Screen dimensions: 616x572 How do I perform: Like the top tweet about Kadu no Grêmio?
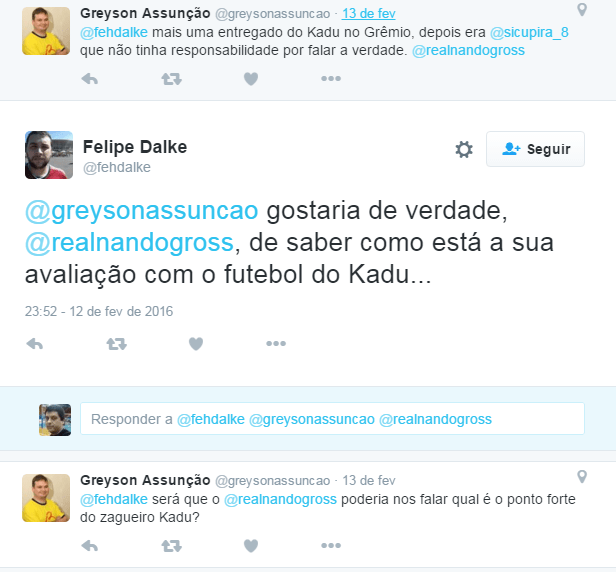click(x=251, y=79)
